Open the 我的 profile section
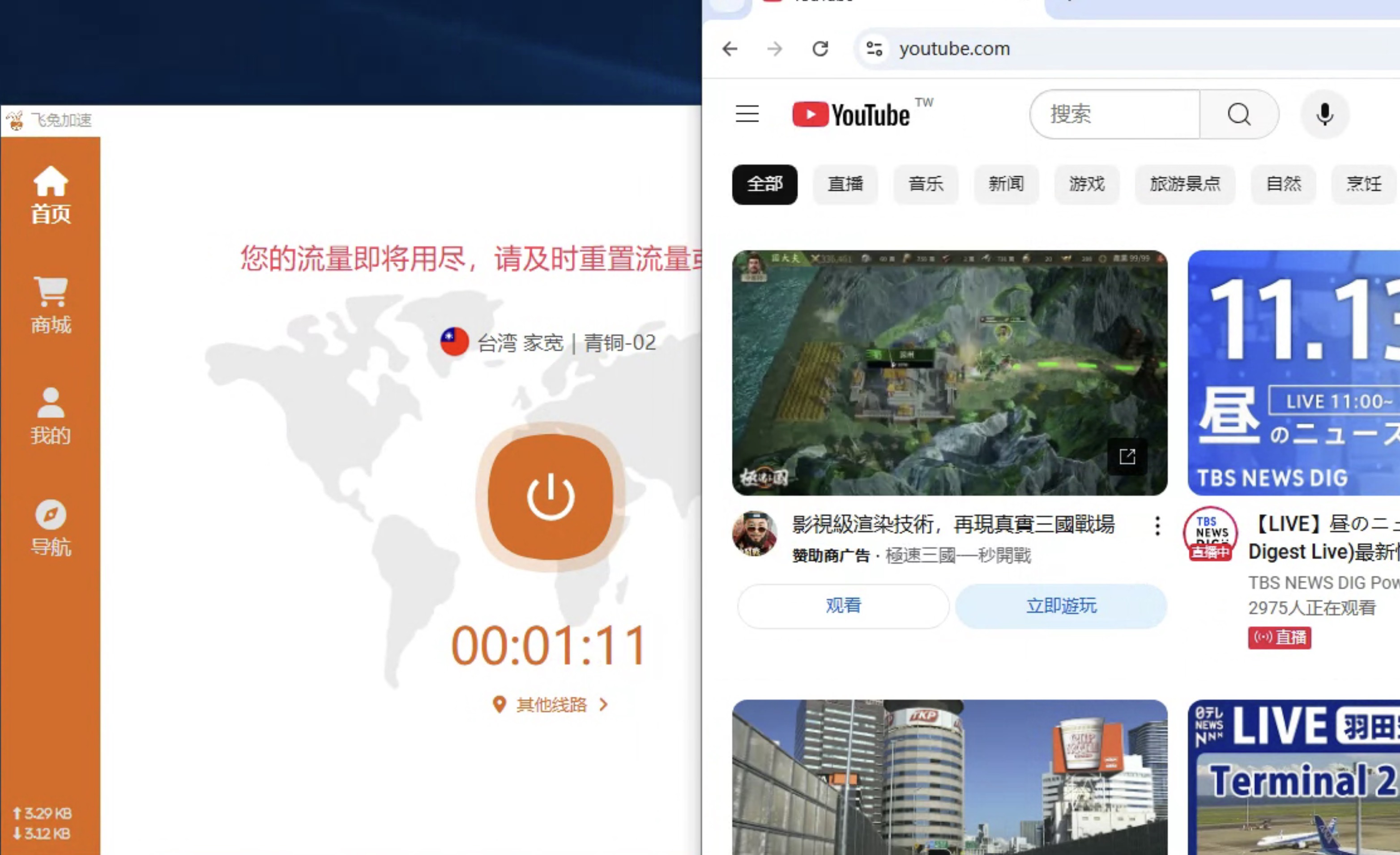Screen dimensions: 1400x855 (x=51, y=416)
